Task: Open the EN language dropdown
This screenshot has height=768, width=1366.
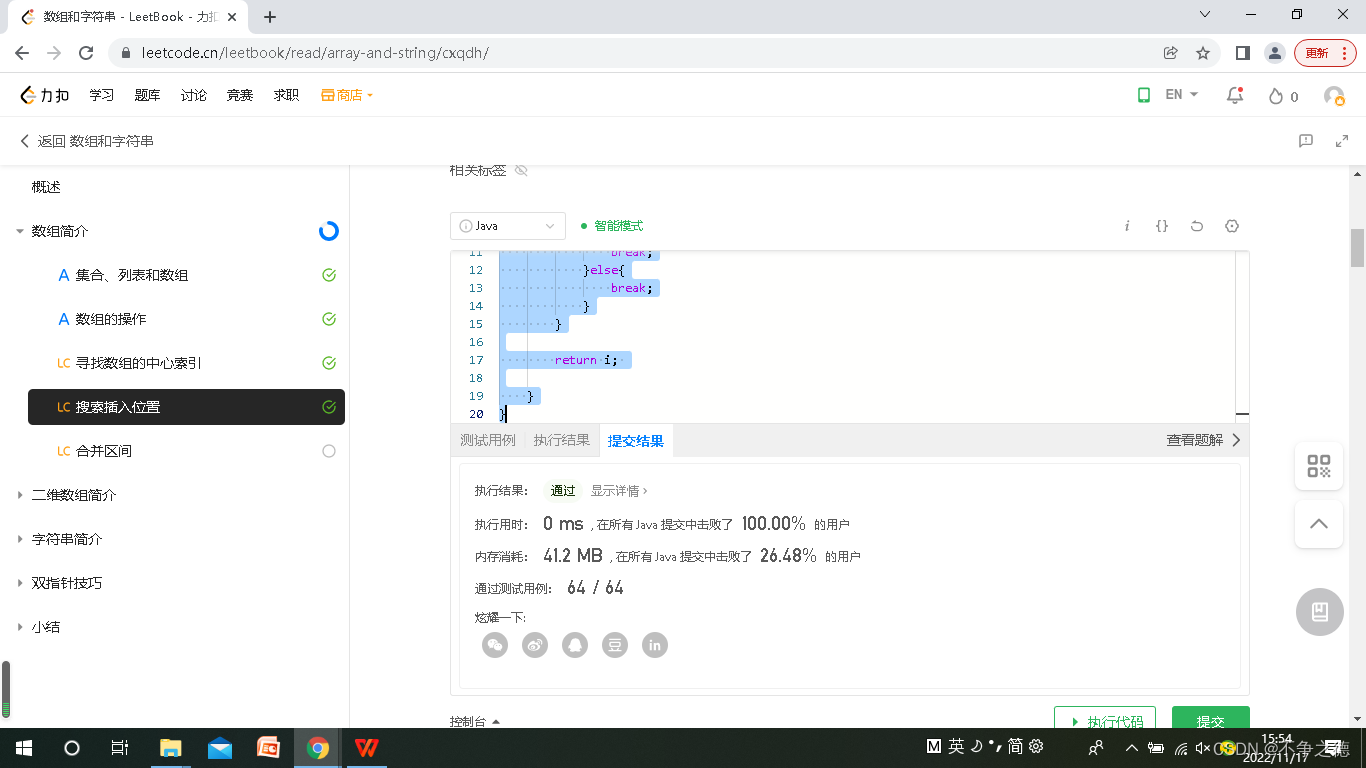Action: tap(1182, 95)
